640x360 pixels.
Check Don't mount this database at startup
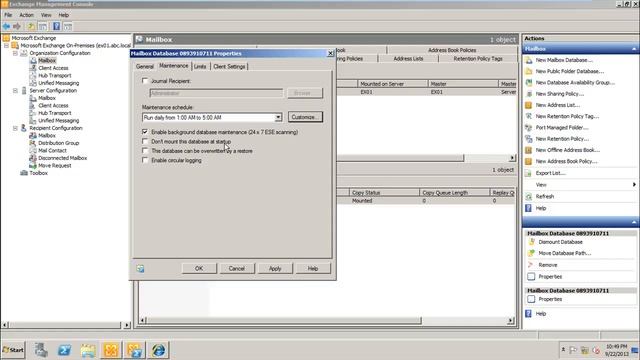coord(145,141)
